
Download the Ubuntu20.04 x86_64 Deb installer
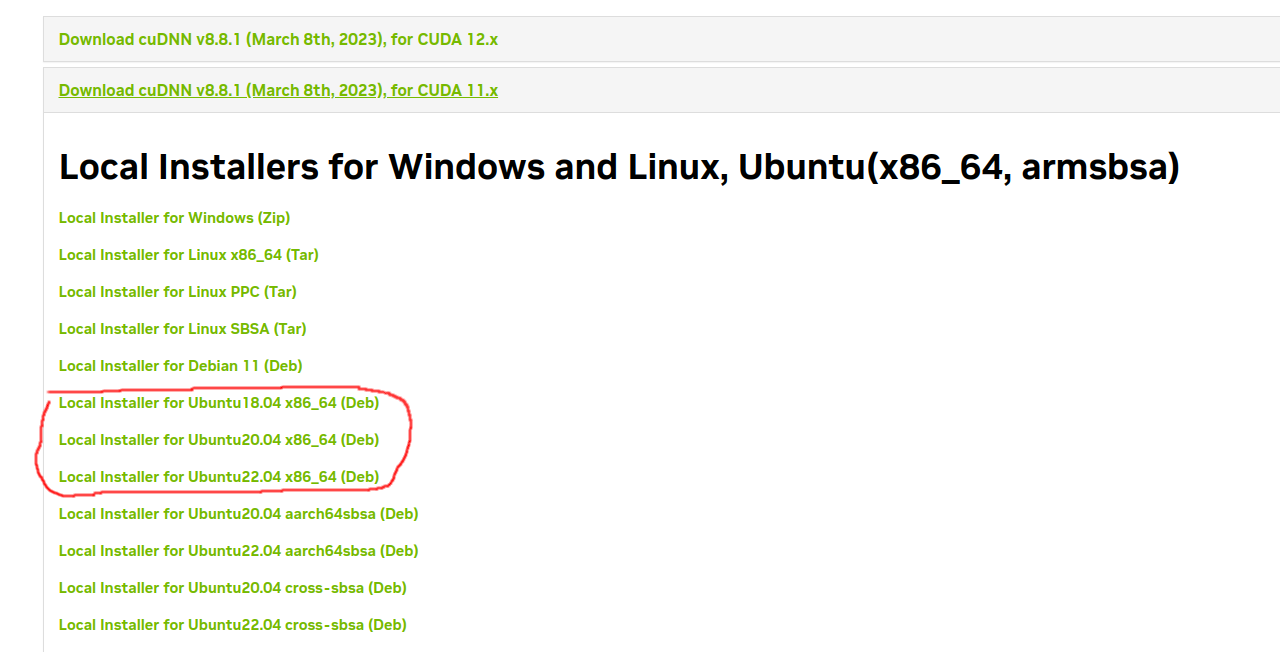[x=219, y=439]
